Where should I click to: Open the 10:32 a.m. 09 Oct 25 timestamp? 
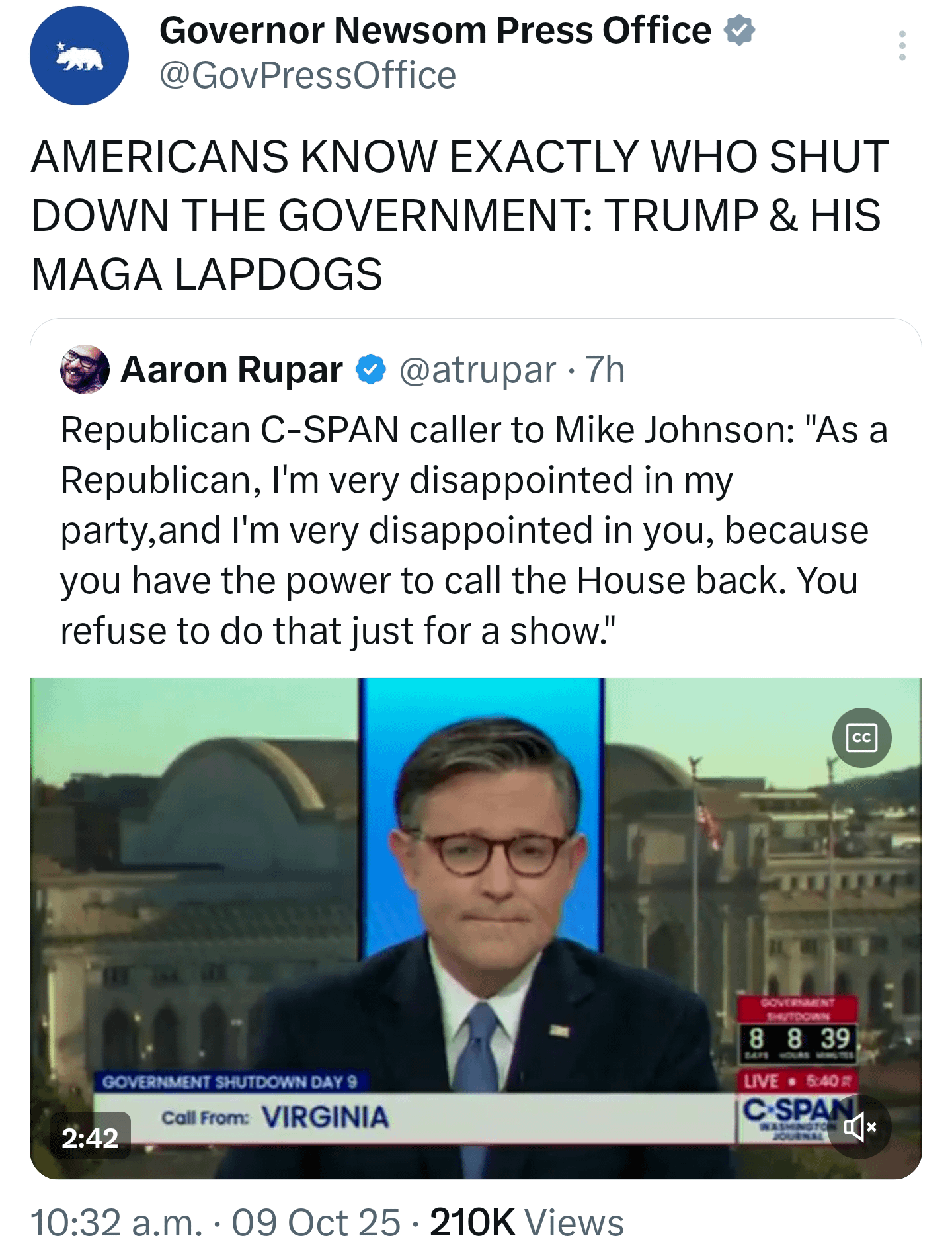coord(216,1222)
